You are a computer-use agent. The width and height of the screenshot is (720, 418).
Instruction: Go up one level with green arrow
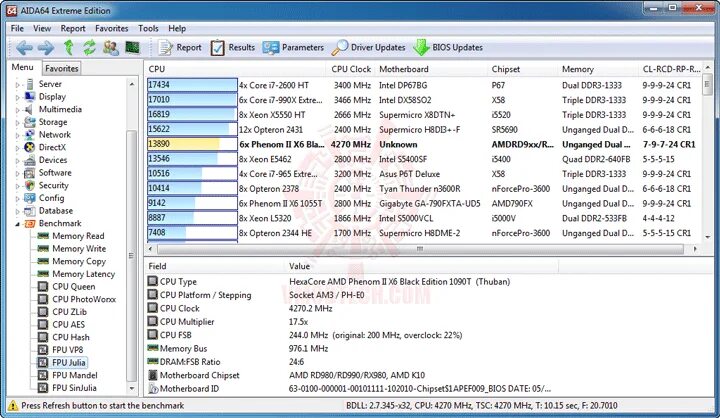tap(68, 47)
